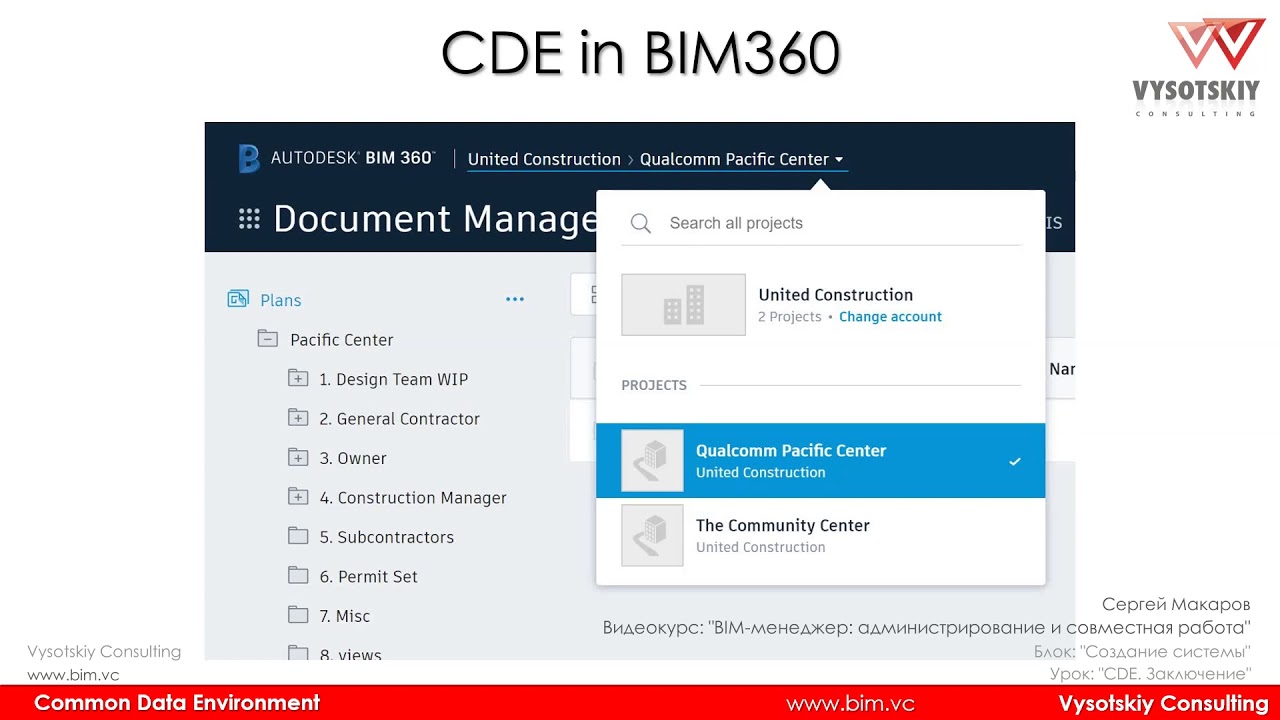The height and width of the screenshot is (720, 1280).
Task: Click The Community Center project thumbnail
Action: pyautogui.click(x=652, y=535)
